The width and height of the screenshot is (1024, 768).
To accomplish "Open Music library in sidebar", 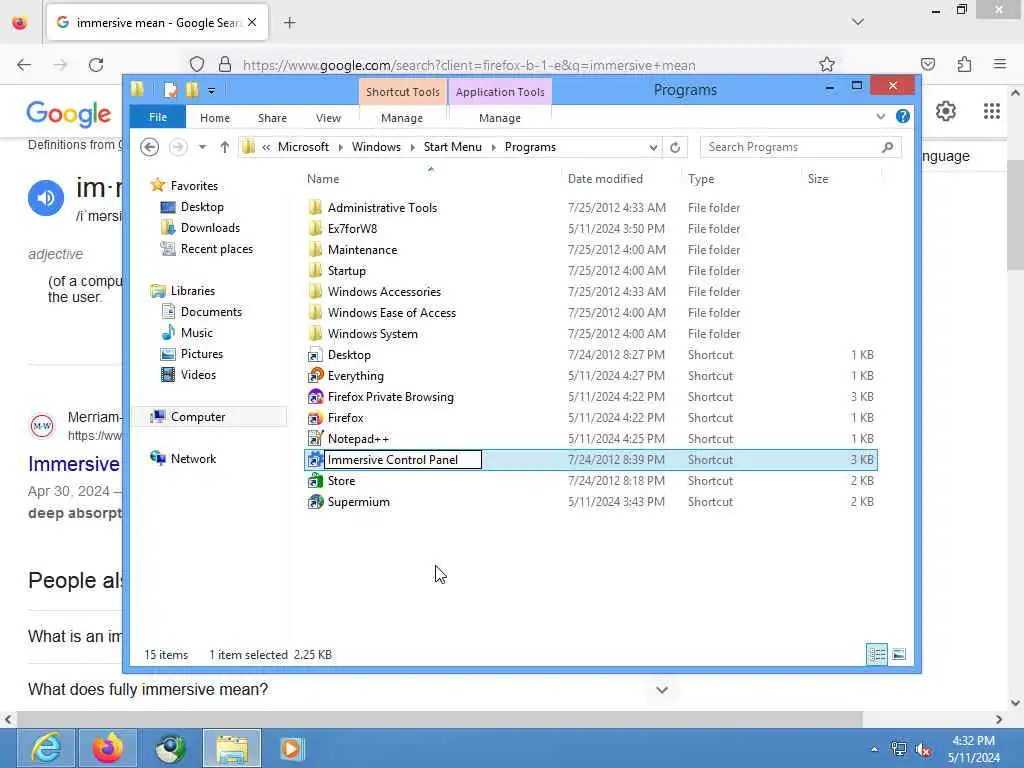I will tap(197, 332).
